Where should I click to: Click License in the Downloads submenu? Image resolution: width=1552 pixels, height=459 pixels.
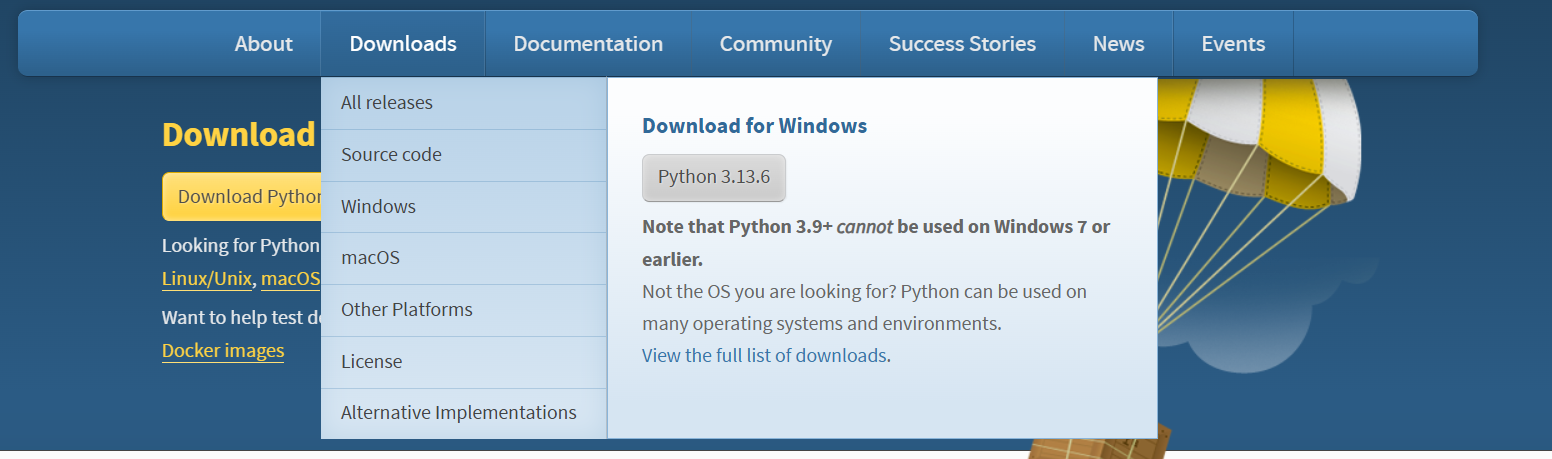371,362
